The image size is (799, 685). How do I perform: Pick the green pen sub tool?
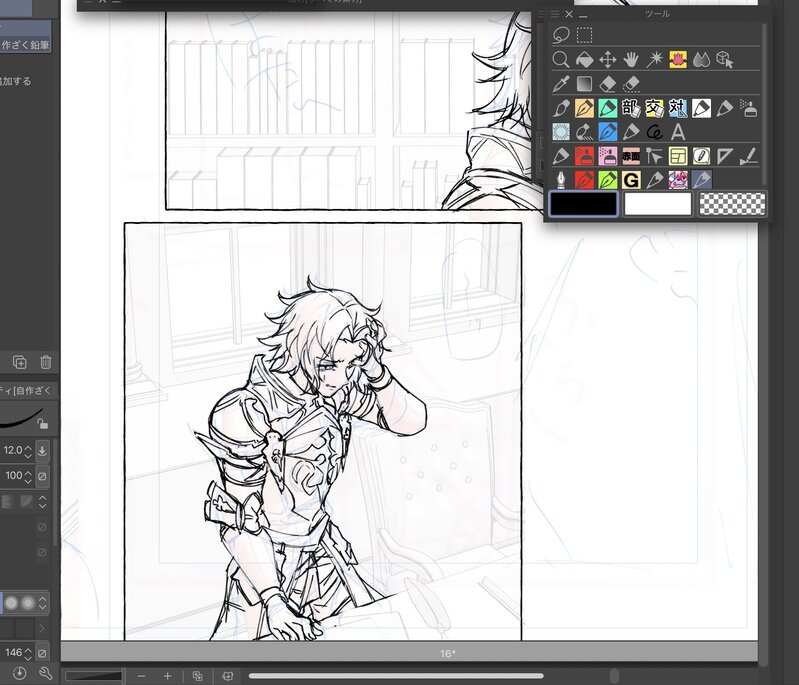[x=607, y=180]
